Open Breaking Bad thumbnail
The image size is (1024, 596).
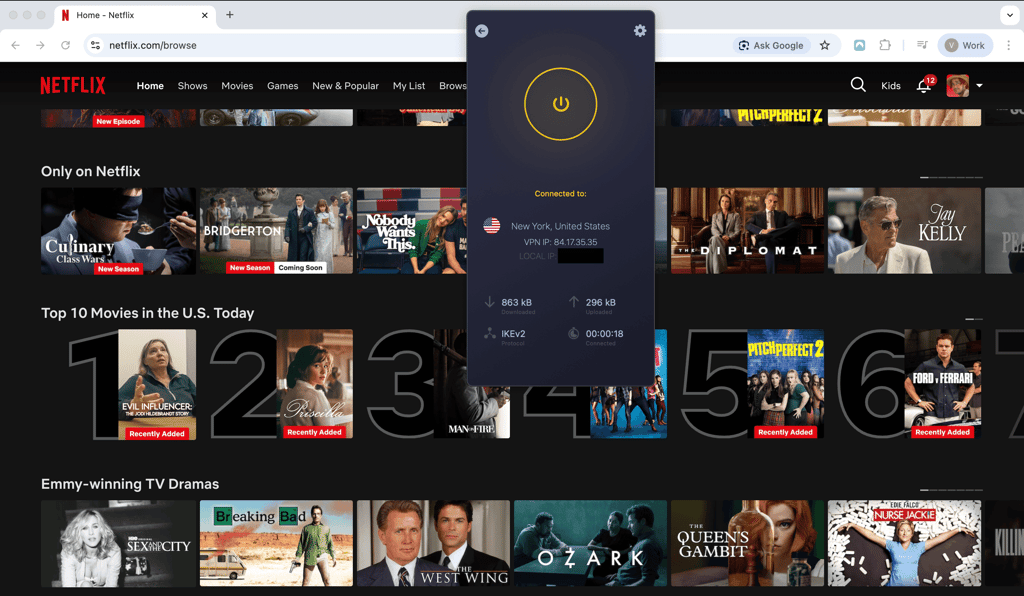click(x=276, y=543)
